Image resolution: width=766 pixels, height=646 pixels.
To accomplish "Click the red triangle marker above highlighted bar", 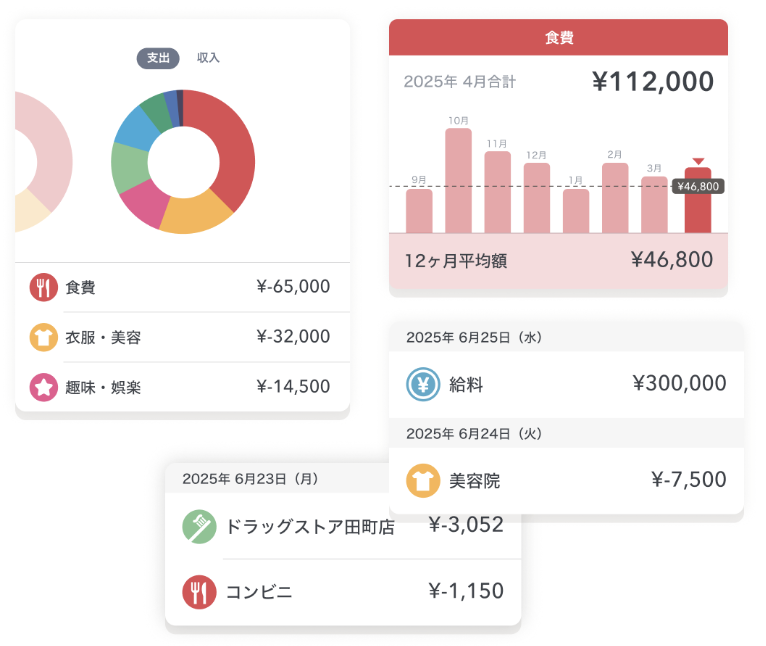I will pyautogui.click(x=698, y=160).
